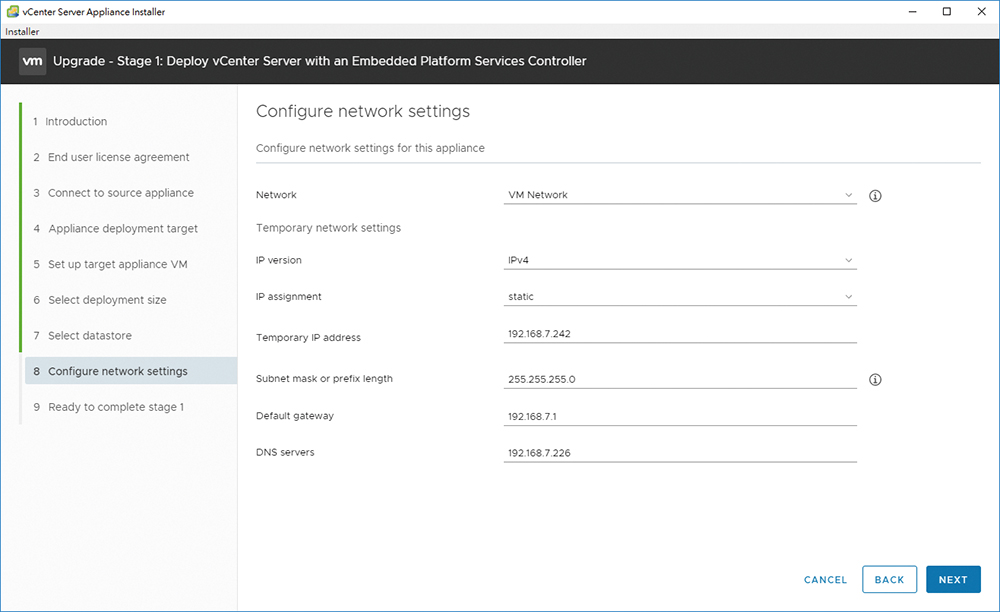1000x612 pixels.
Task: Click the 'DNS servers' label
Action: point(285,452)
